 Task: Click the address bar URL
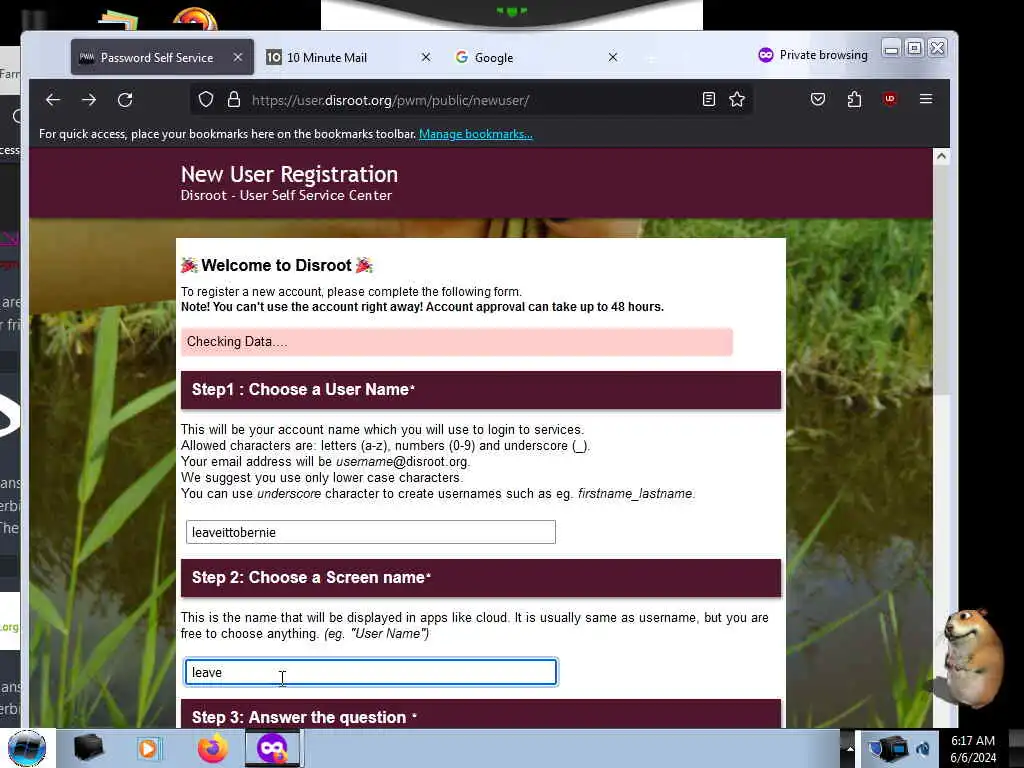(391, 101)
